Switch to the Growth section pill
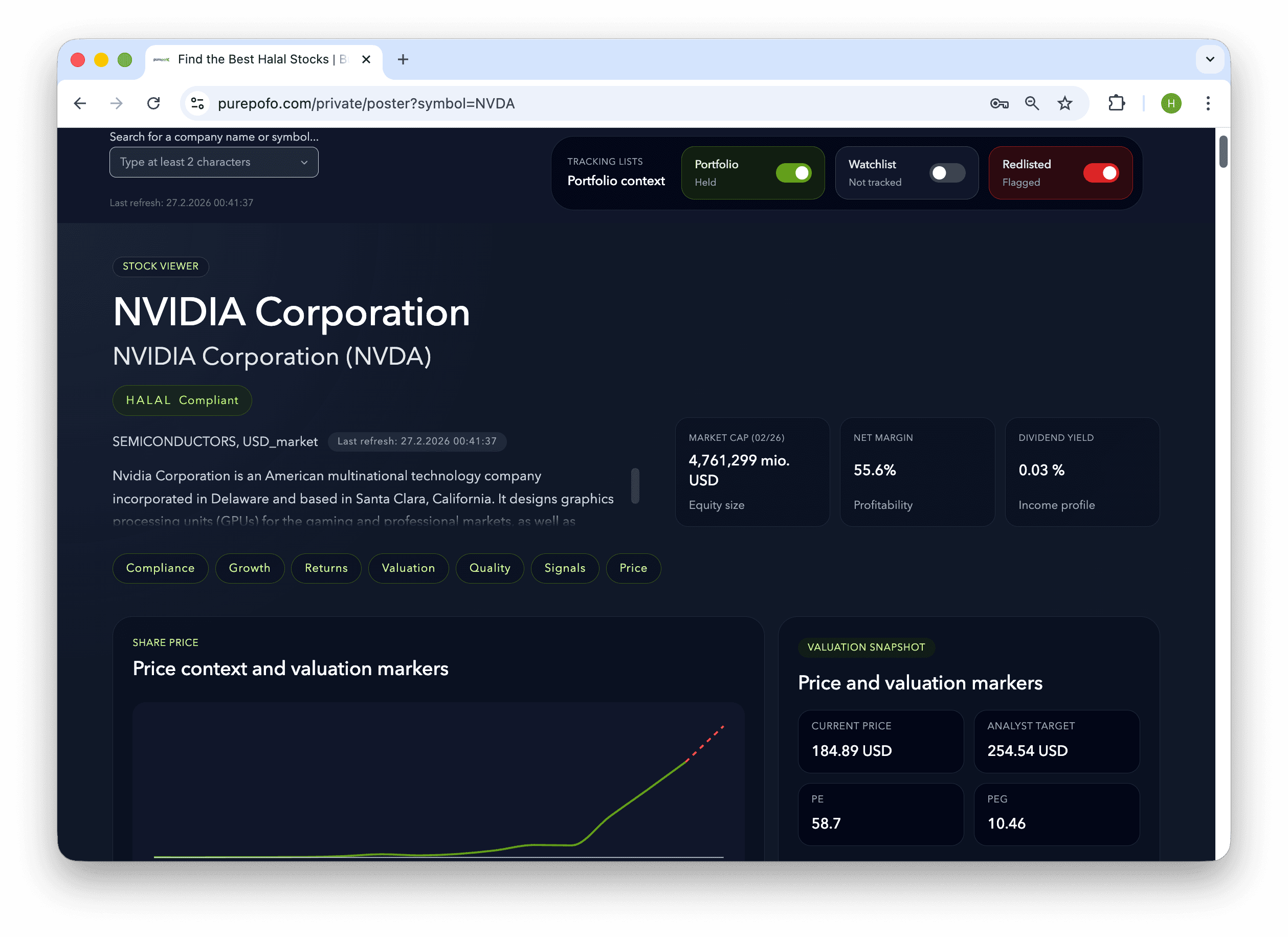 tap(250, 568)
